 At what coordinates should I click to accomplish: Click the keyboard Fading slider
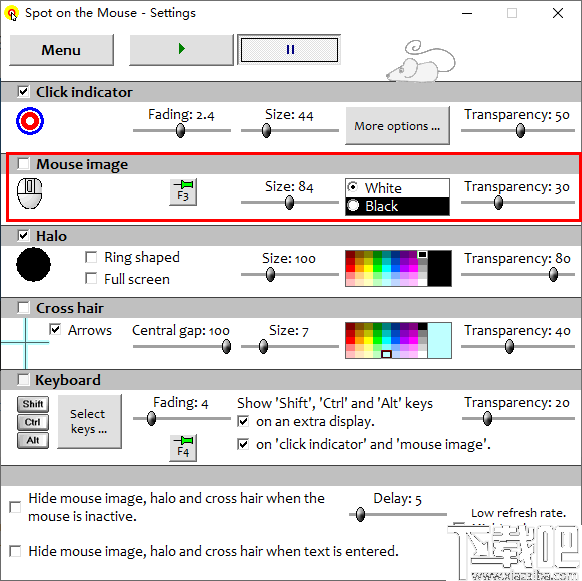(x=182, y=418)
